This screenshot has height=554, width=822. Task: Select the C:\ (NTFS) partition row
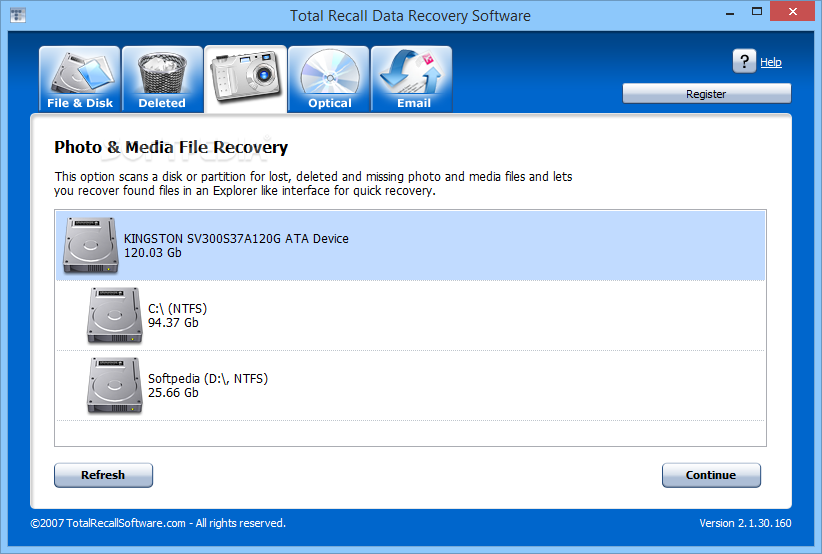click(x=410, y=316)
